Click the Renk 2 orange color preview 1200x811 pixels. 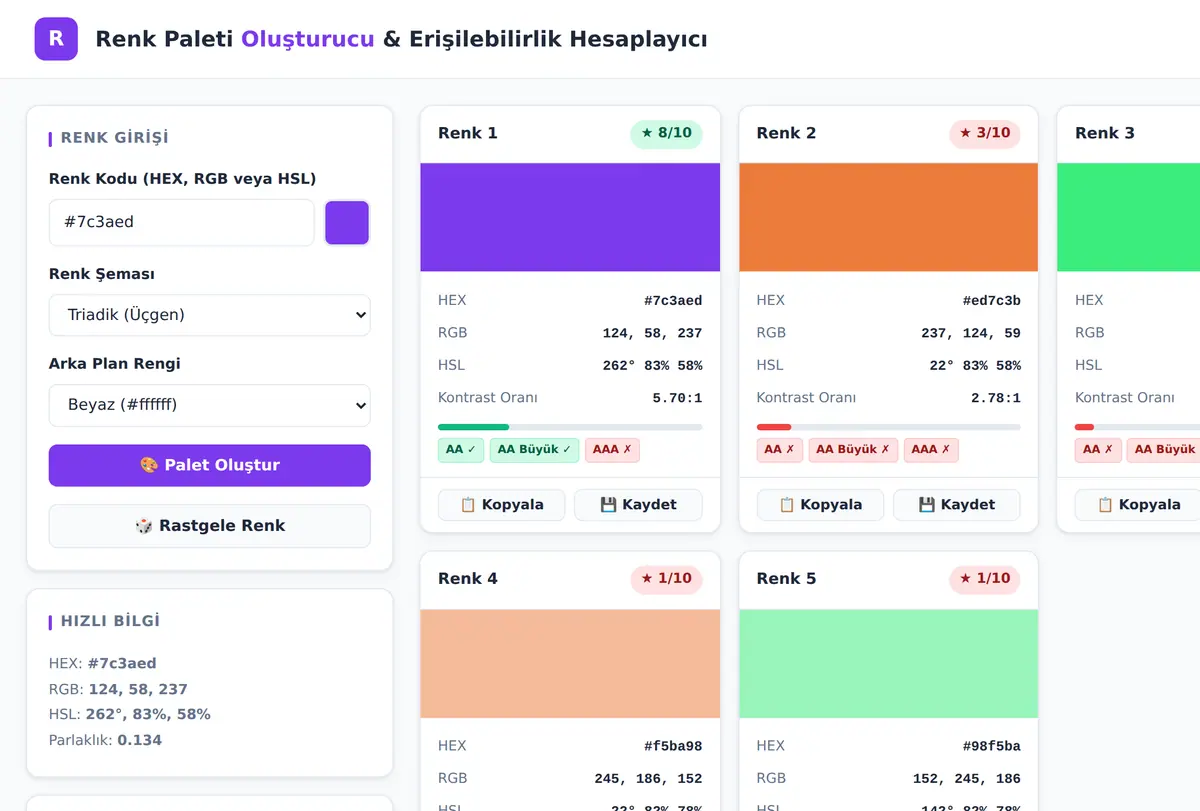point(888,217)
